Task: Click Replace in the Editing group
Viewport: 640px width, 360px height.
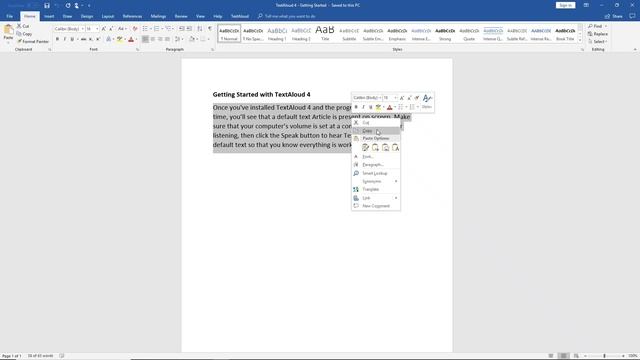Action: tap(598, 34)
